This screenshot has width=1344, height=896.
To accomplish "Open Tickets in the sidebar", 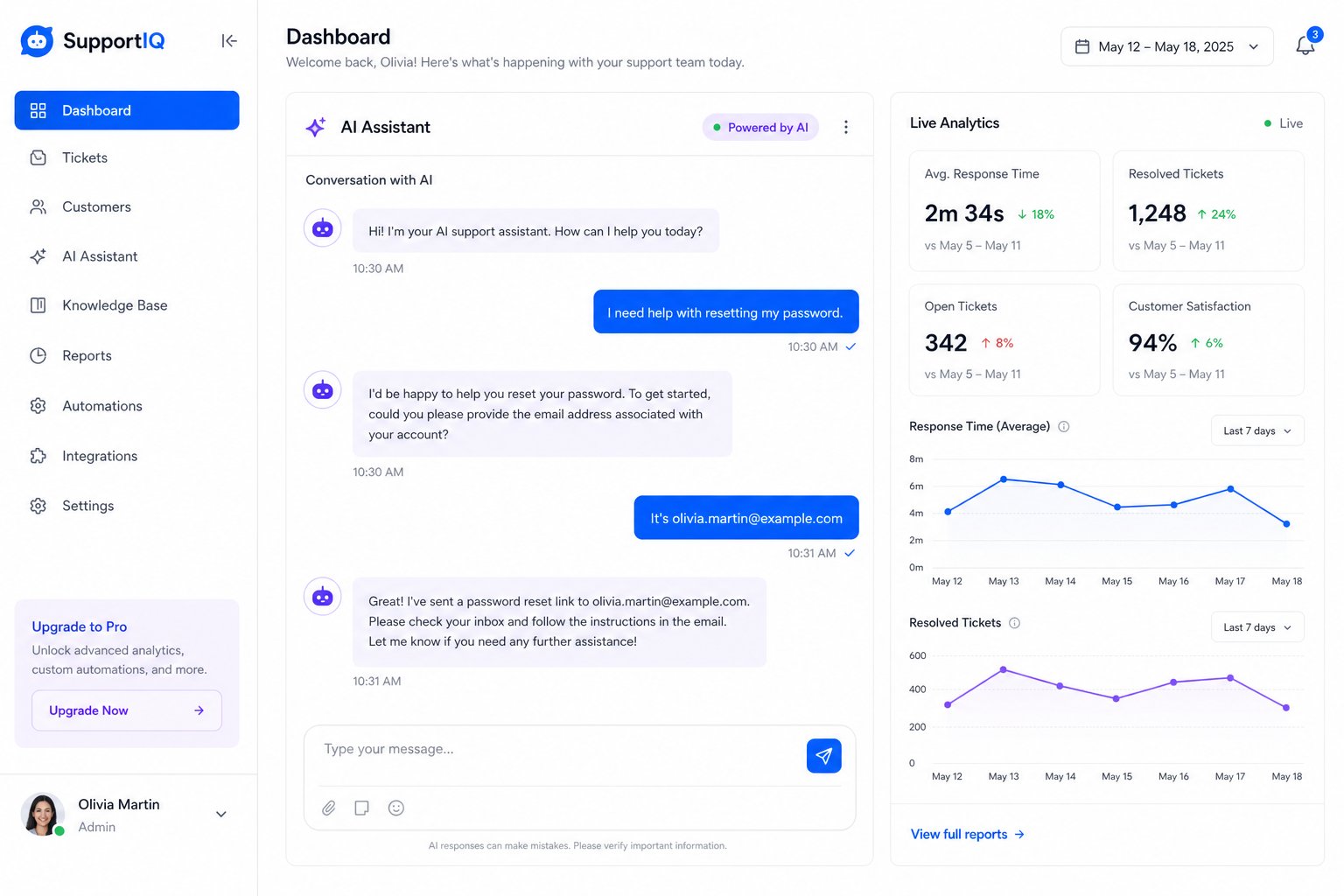I will [x=127, y=157].
